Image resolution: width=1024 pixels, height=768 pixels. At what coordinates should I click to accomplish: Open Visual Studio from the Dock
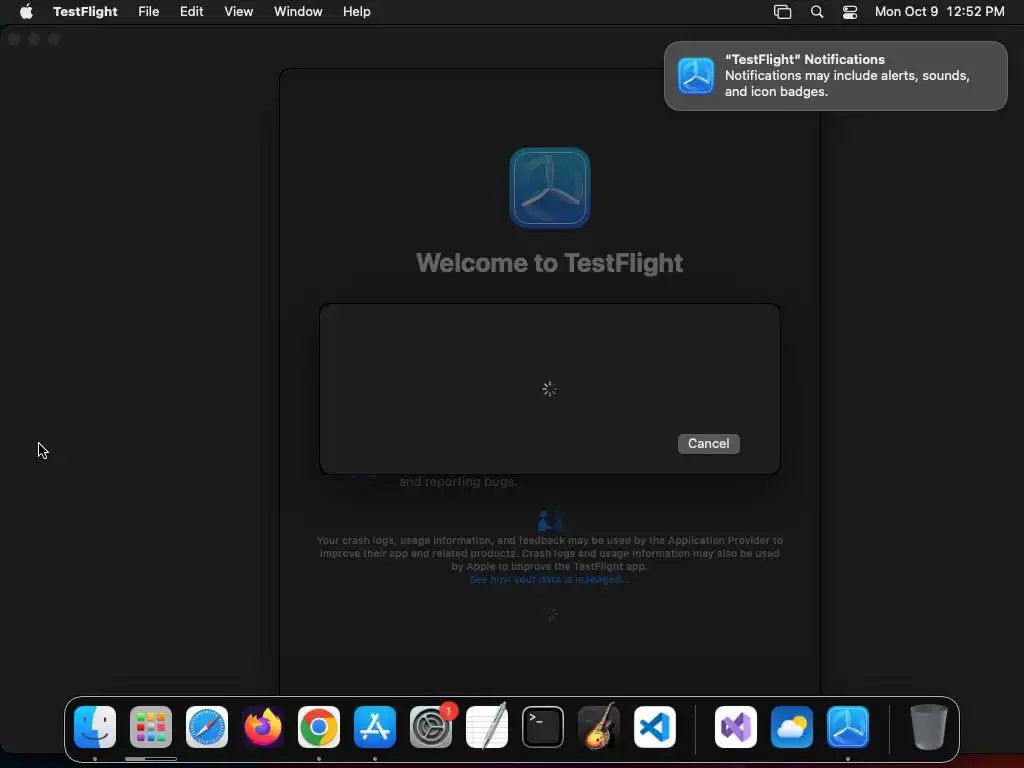[x=736, y=726]
